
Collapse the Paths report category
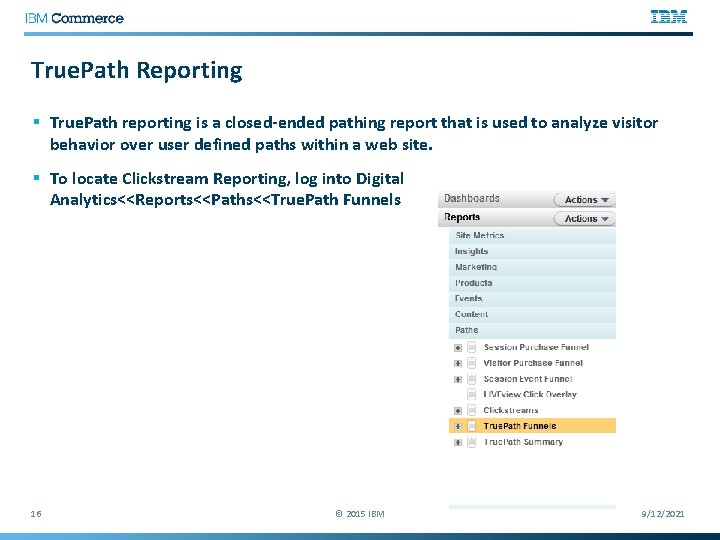click(532, 330)
